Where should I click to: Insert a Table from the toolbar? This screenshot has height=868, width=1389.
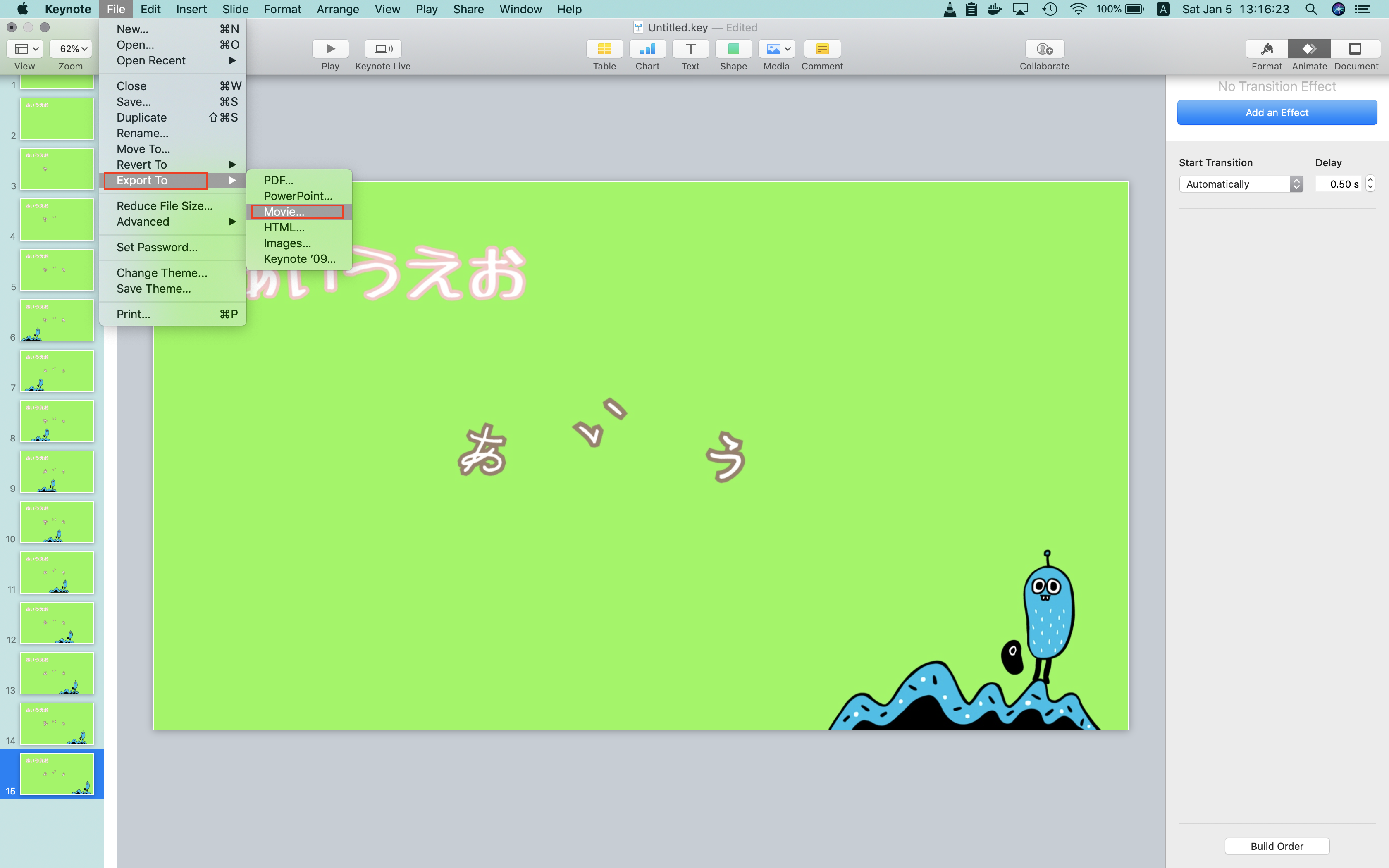[x=604, y=49]
